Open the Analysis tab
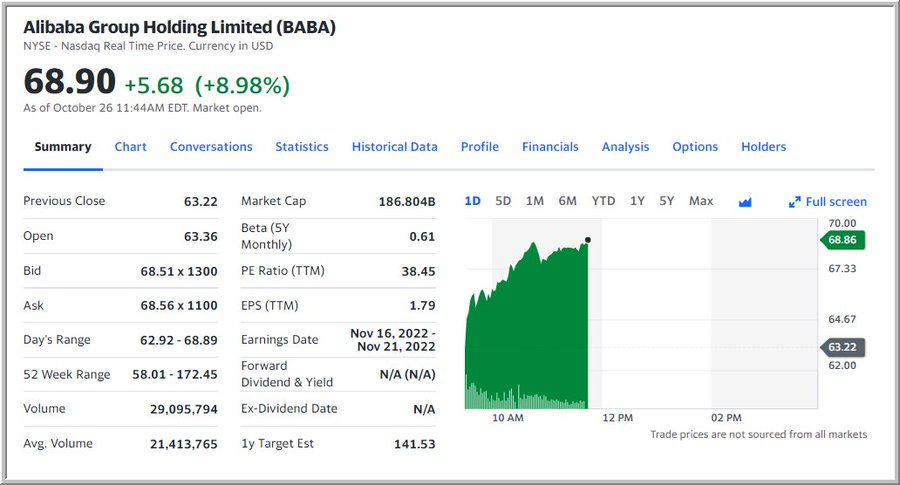This screenshot has width=900, height=485. click(626, 147)
